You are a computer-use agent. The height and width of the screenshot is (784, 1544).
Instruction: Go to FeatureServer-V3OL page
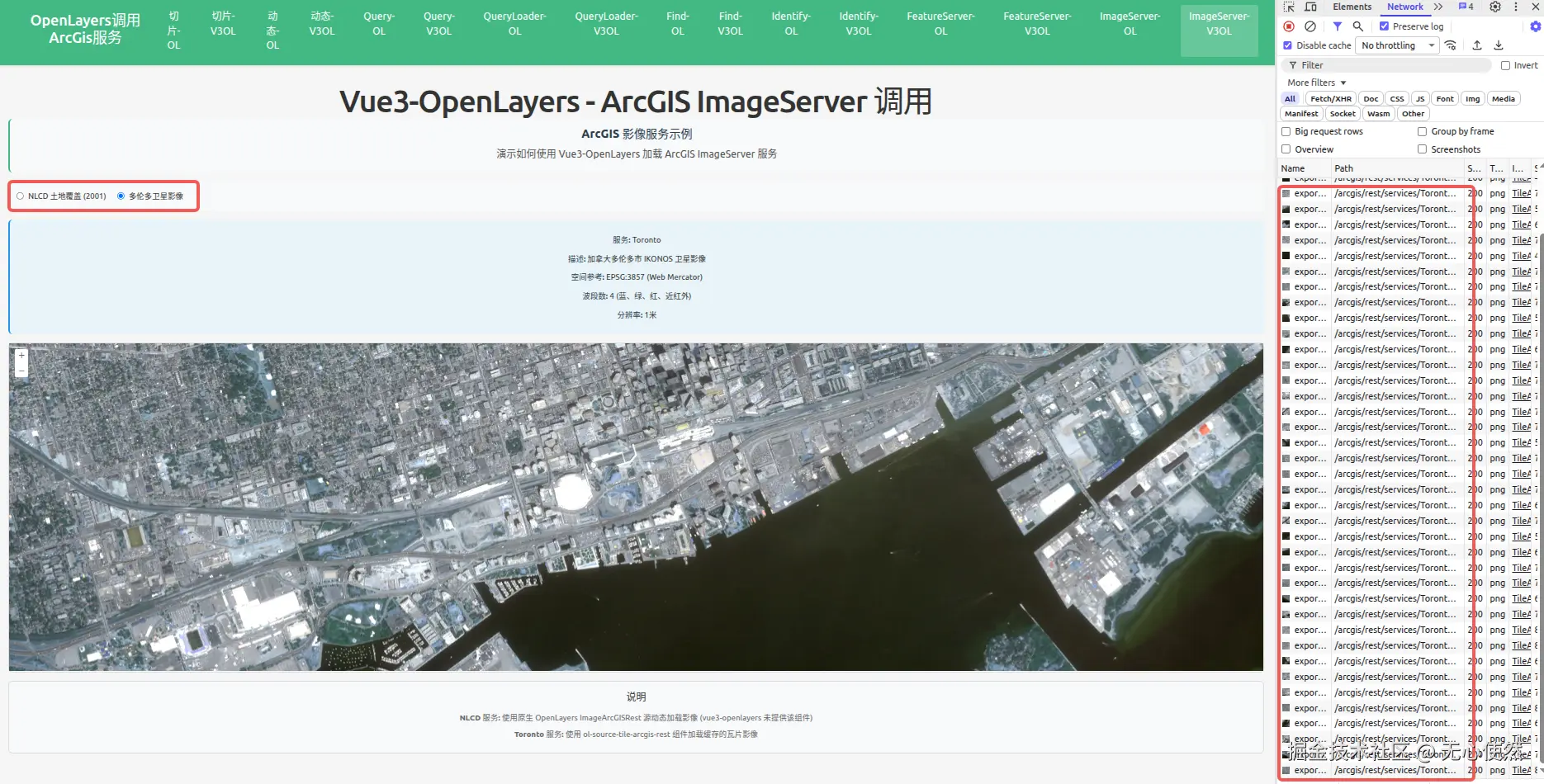[x=1037, y=24]
